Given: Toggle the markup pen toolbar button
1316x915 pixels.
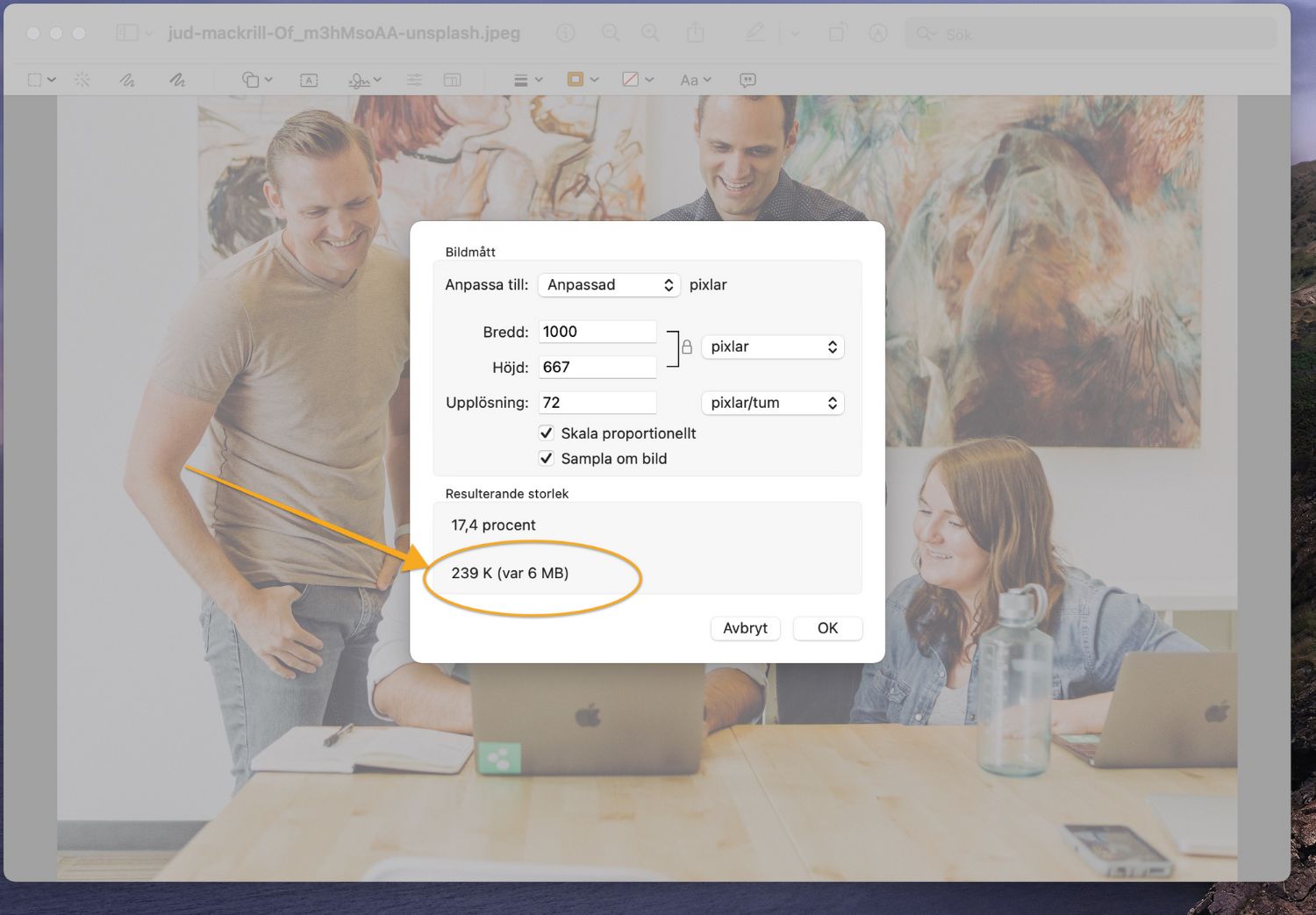Looking at the screenshot, I should (x=755, y=33).
